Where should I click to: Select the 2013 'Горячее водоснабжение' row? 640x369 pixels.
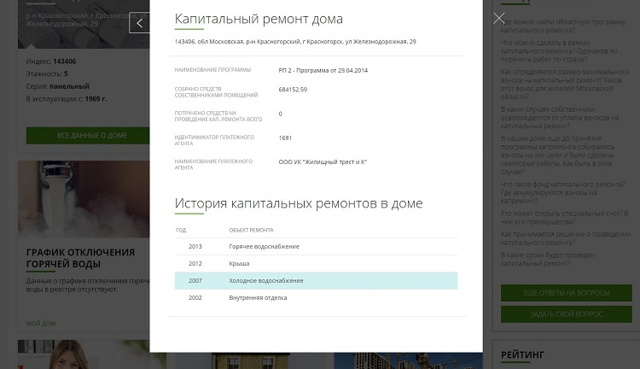[x=316, y=247]
